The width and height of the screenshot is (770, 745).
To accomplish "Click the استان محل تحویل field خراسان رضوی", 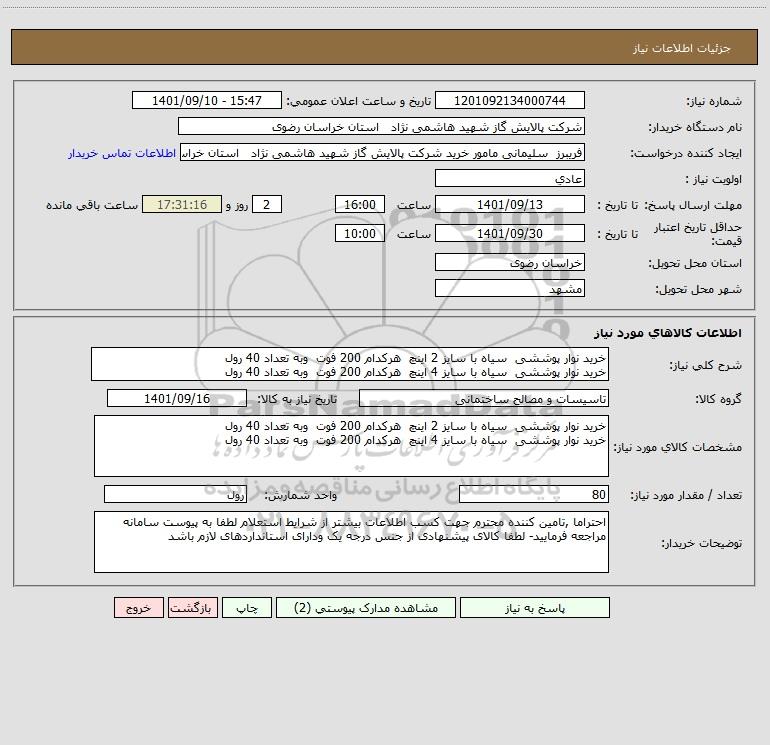I will tap(510, 262).
